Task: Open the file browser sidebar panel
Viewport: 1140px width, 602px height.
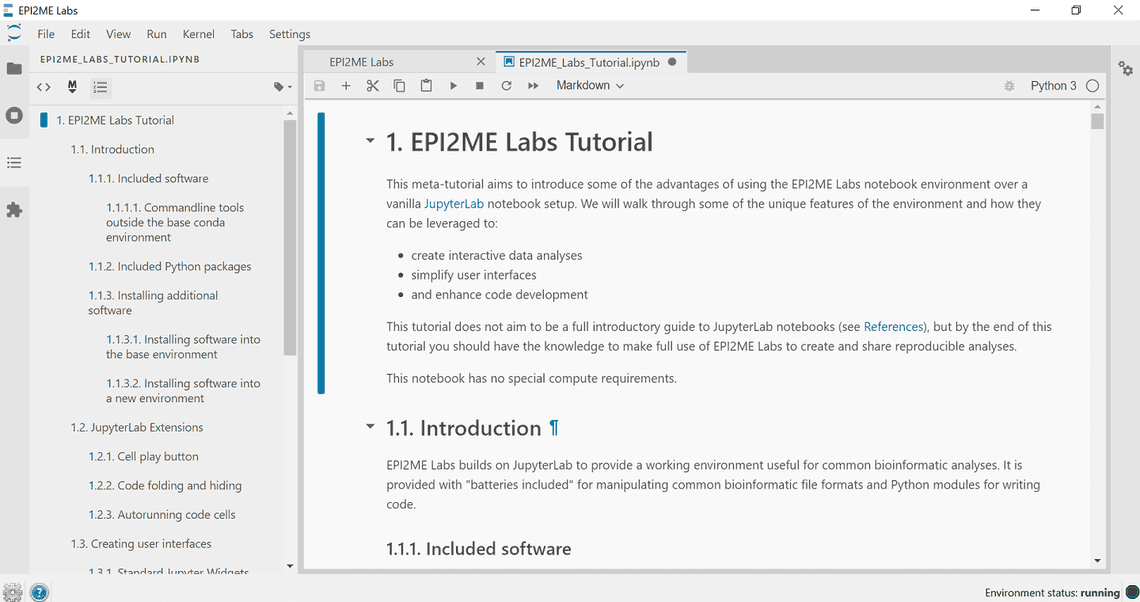Action: (14, 69)
